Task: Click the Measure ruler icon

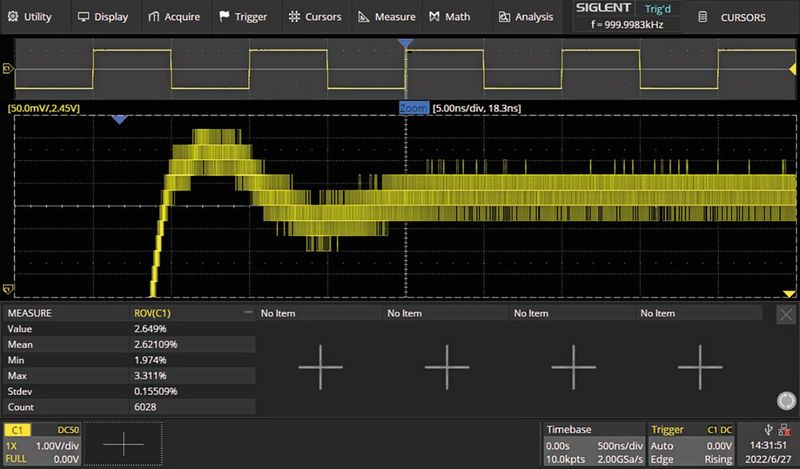Action: point(364,17)
